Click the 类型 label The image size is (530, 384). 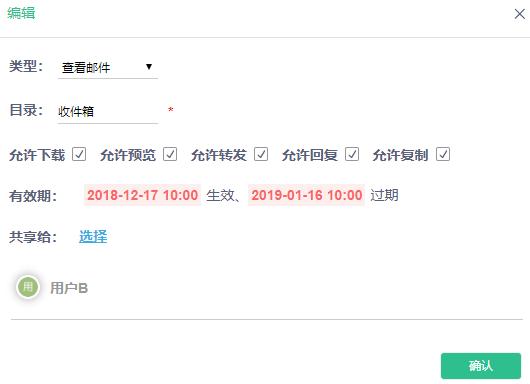pos(26,66)
